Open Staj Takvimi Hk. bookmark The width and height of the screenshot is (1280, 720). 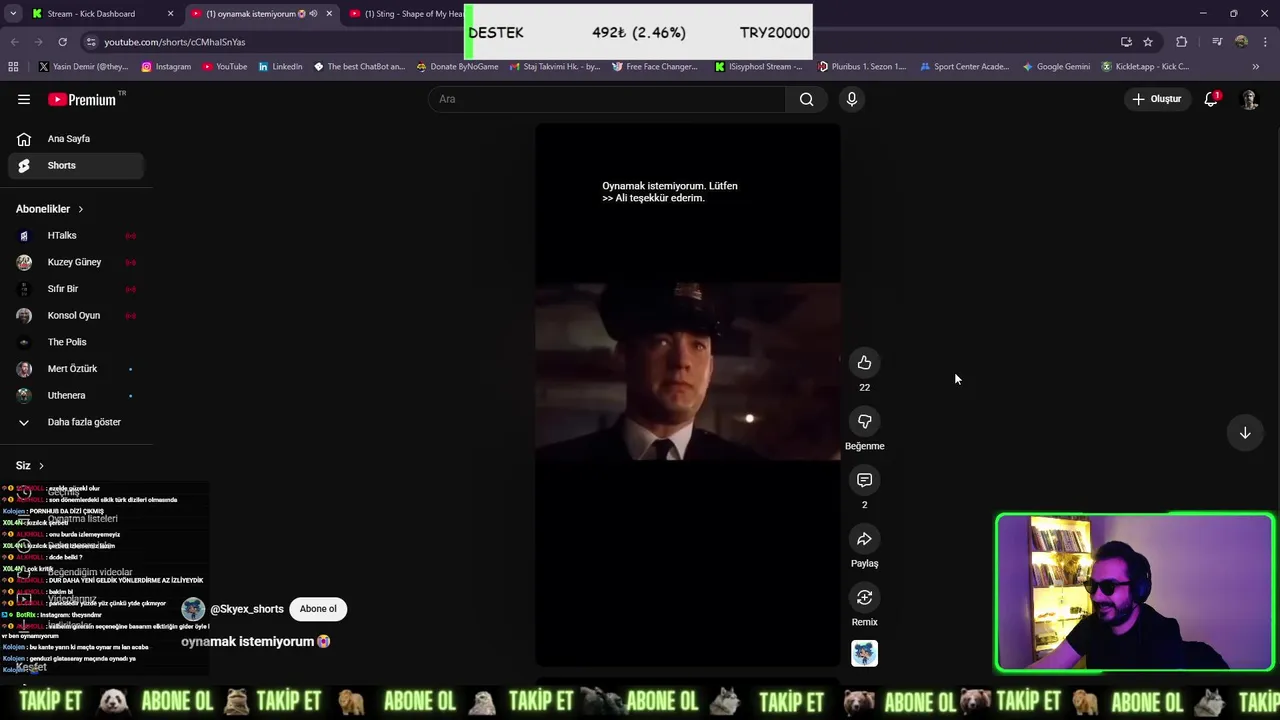pyautogui.click(x=555, y=67)
